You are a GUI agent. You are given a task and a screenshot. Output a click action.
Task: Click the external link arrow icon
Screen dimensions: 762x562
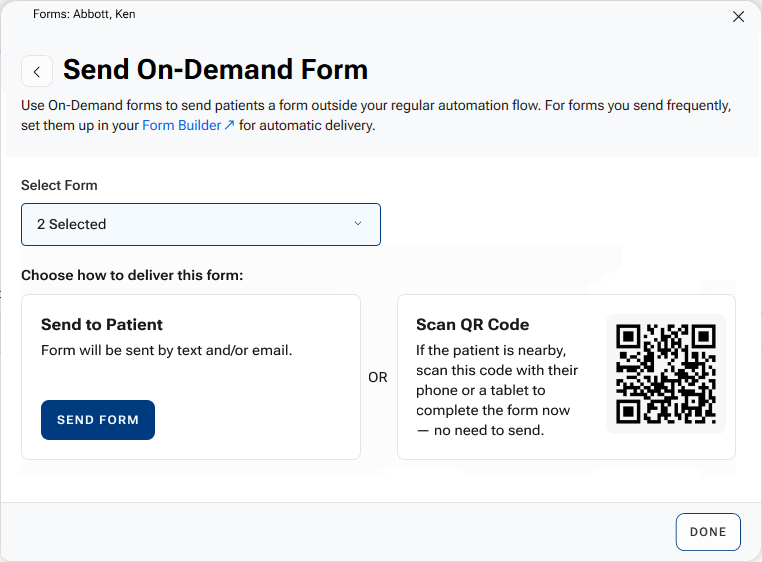tap(229, 126)
